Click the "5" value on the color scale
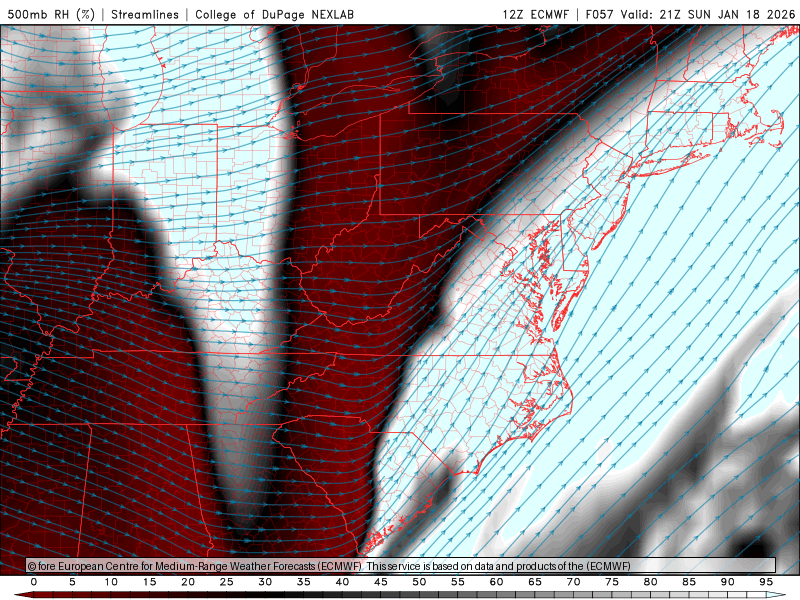The height and width of the screenshot is (600, 800). click(x=72, y=582)
